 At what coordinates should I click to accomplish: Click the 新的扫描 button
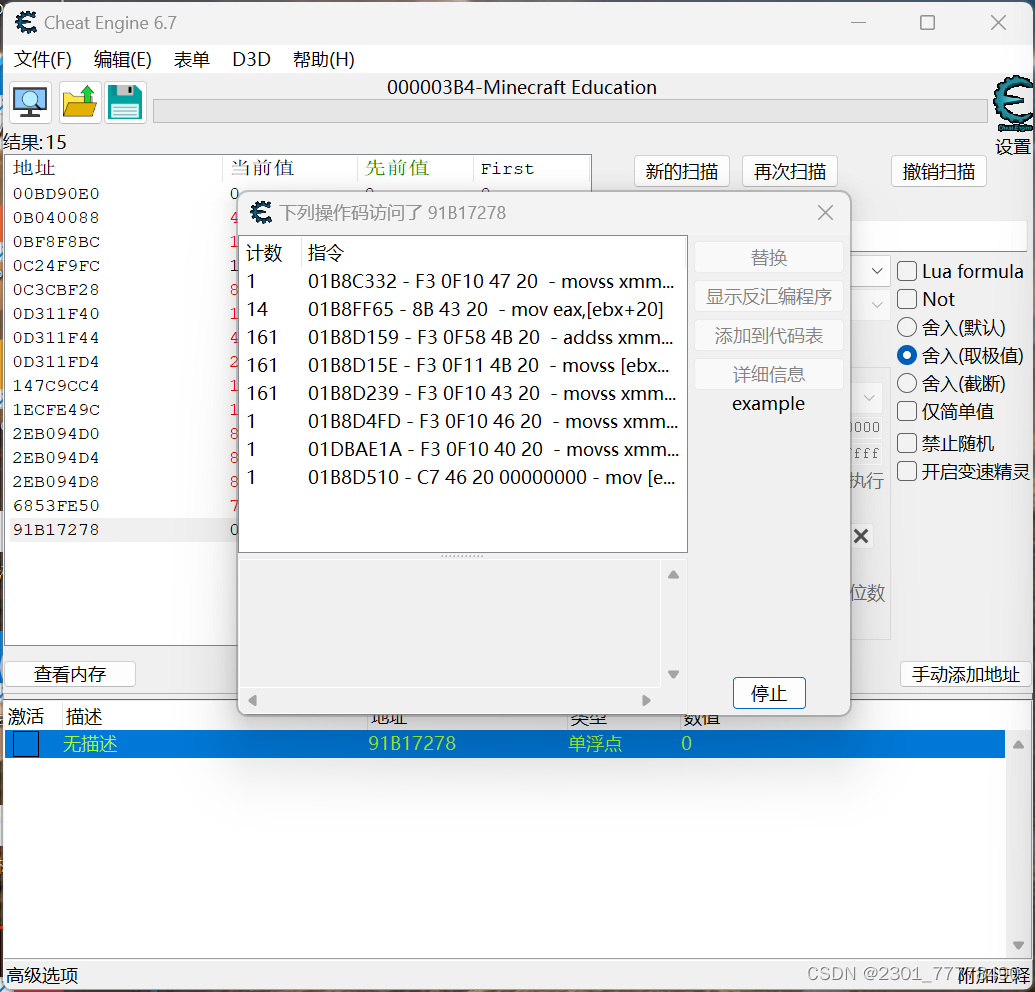click(x=682, y=172)
